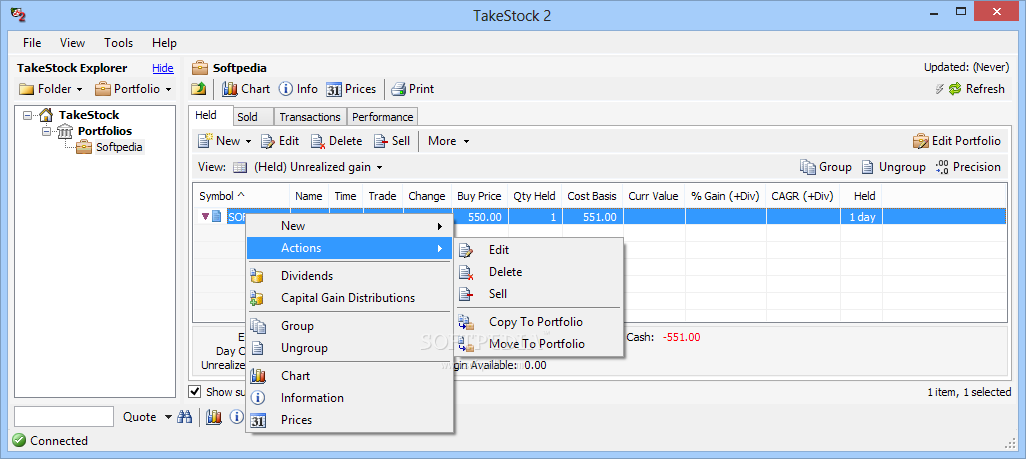
Task: Click the -551.00 cash value
Action: coord(681,337)
